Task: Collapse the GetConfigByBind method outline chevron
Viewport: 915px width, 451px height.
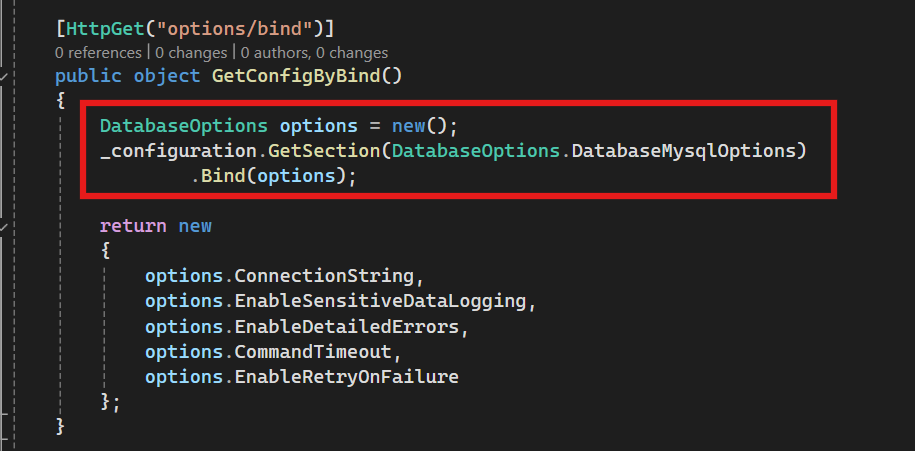Action: tap(4, 76)
